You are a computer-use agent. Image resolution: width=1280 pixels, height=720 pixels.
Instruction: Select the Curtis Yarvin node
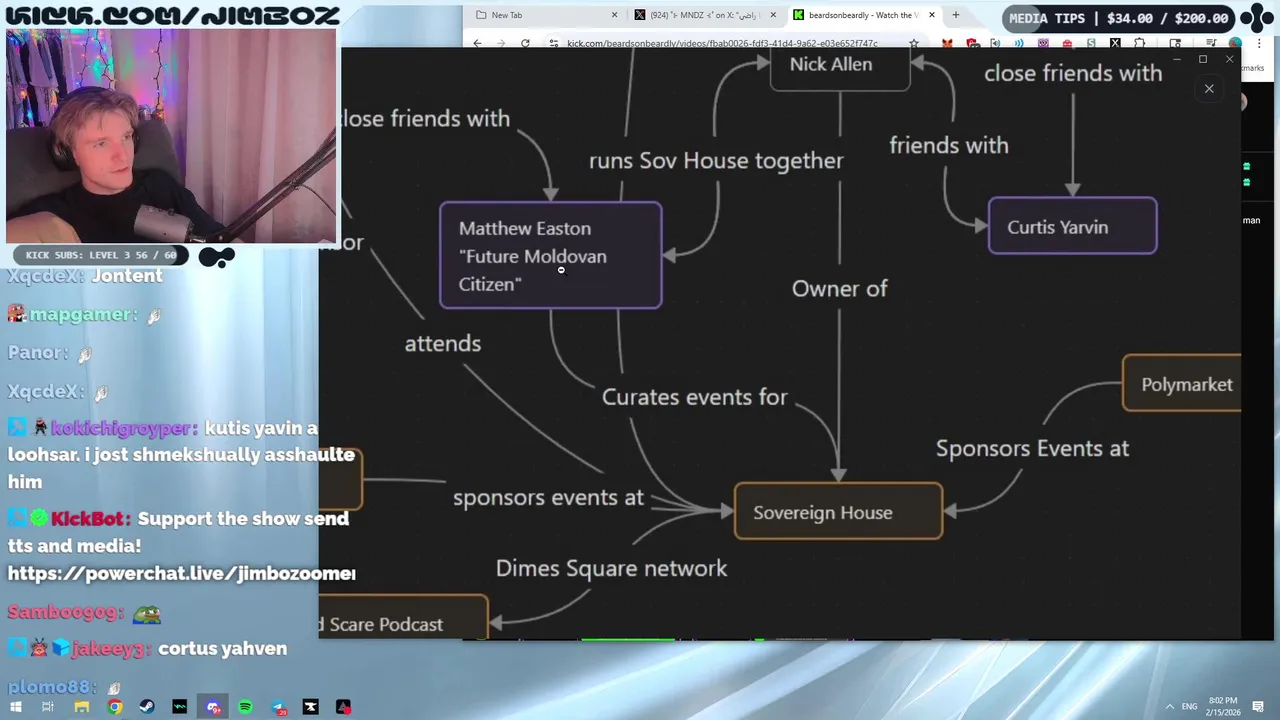coord(1073,227)
